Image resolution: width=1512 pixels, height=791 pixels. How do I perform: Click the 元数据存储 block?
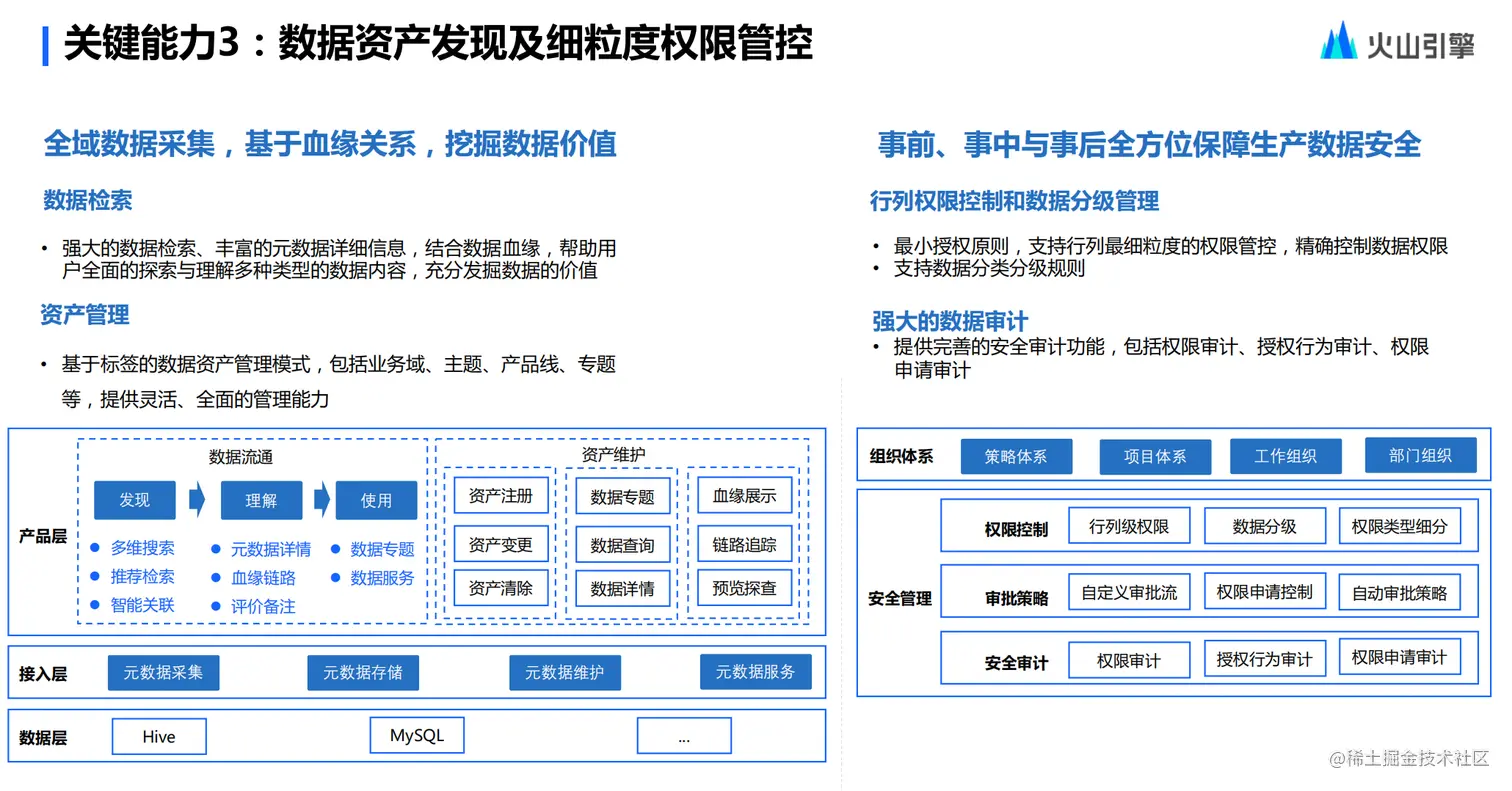tap(363, 673)
